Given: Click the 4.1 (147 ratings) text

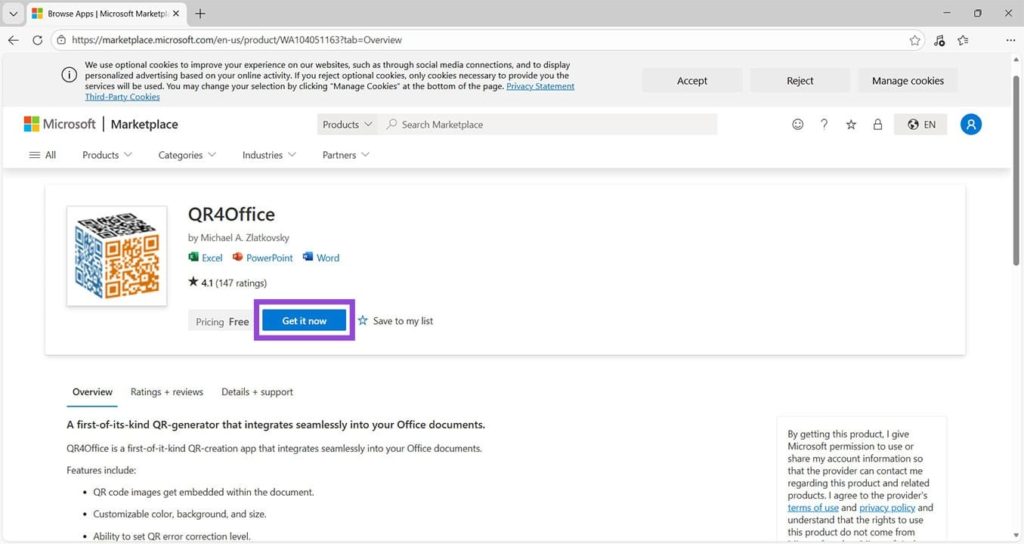Looking at the screenshot, I should (234, 283).
